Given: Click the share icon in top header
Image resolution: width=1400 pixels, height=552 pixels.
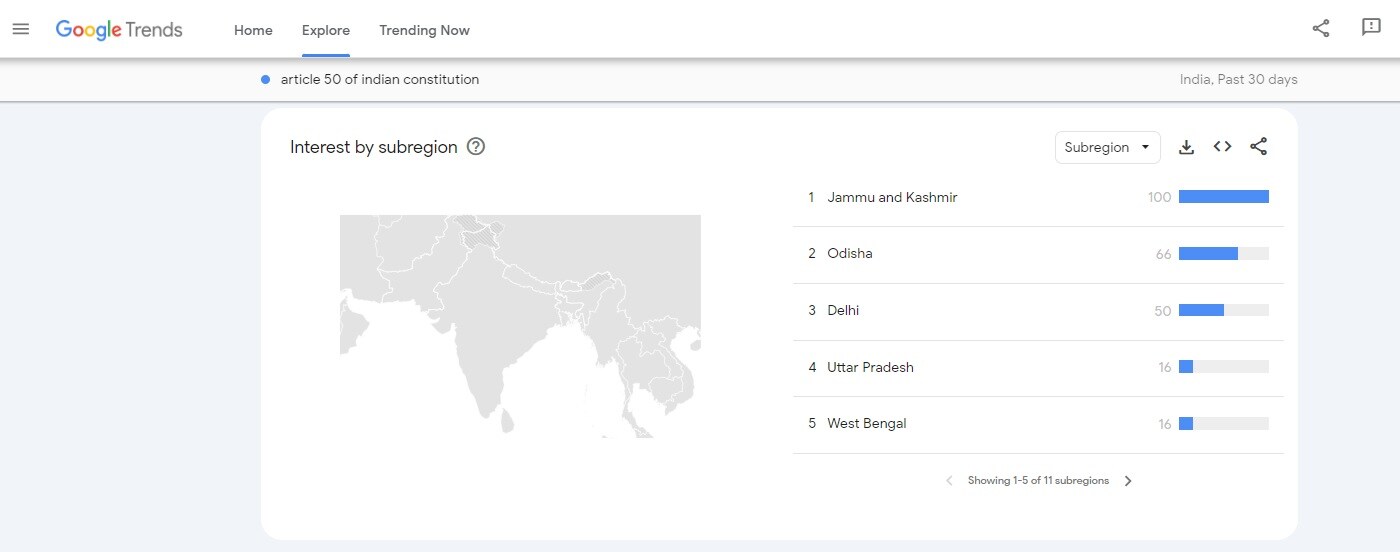Looking at the screenshot, I should coord(1321,28).
